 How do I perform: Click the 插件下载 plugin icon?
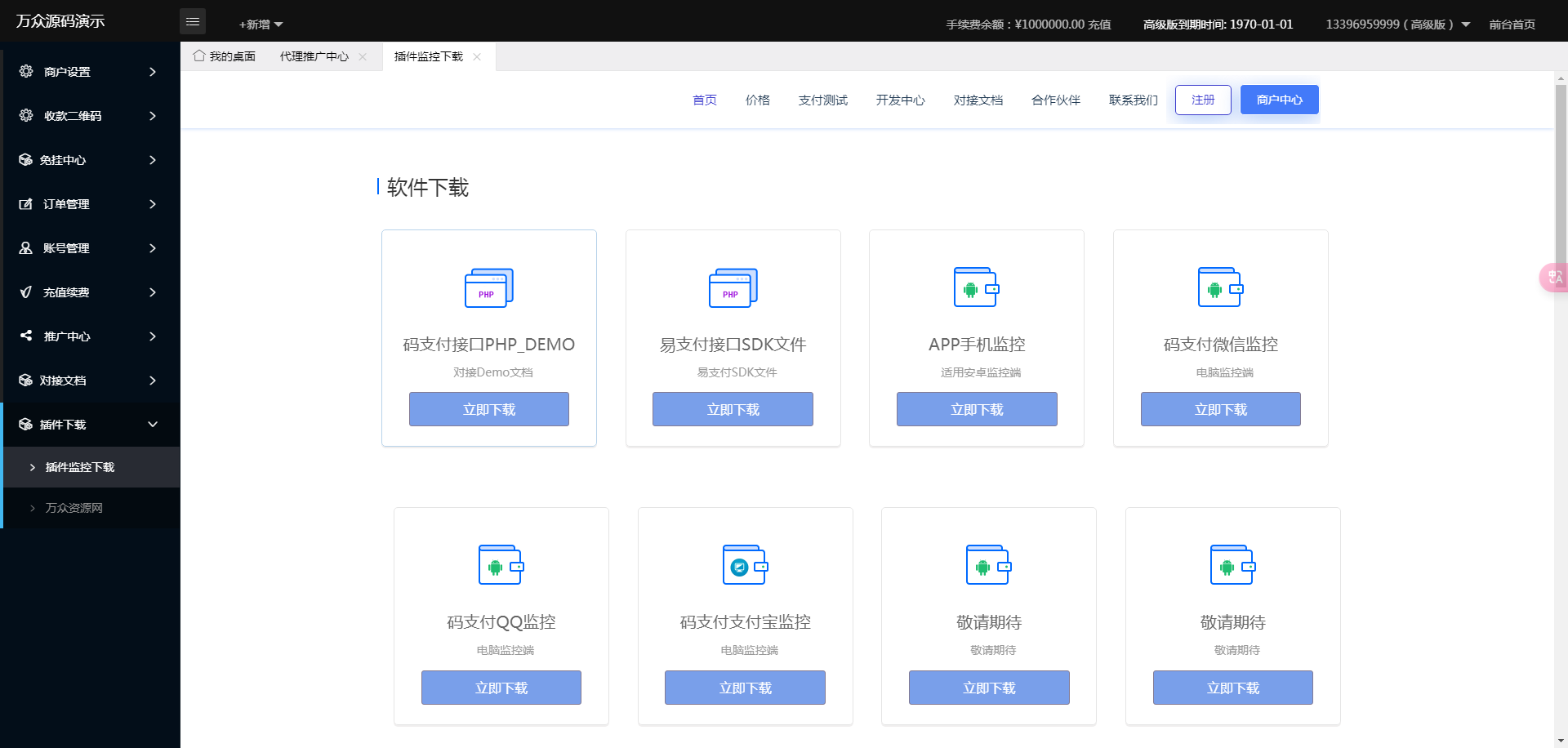pos(25,425)
